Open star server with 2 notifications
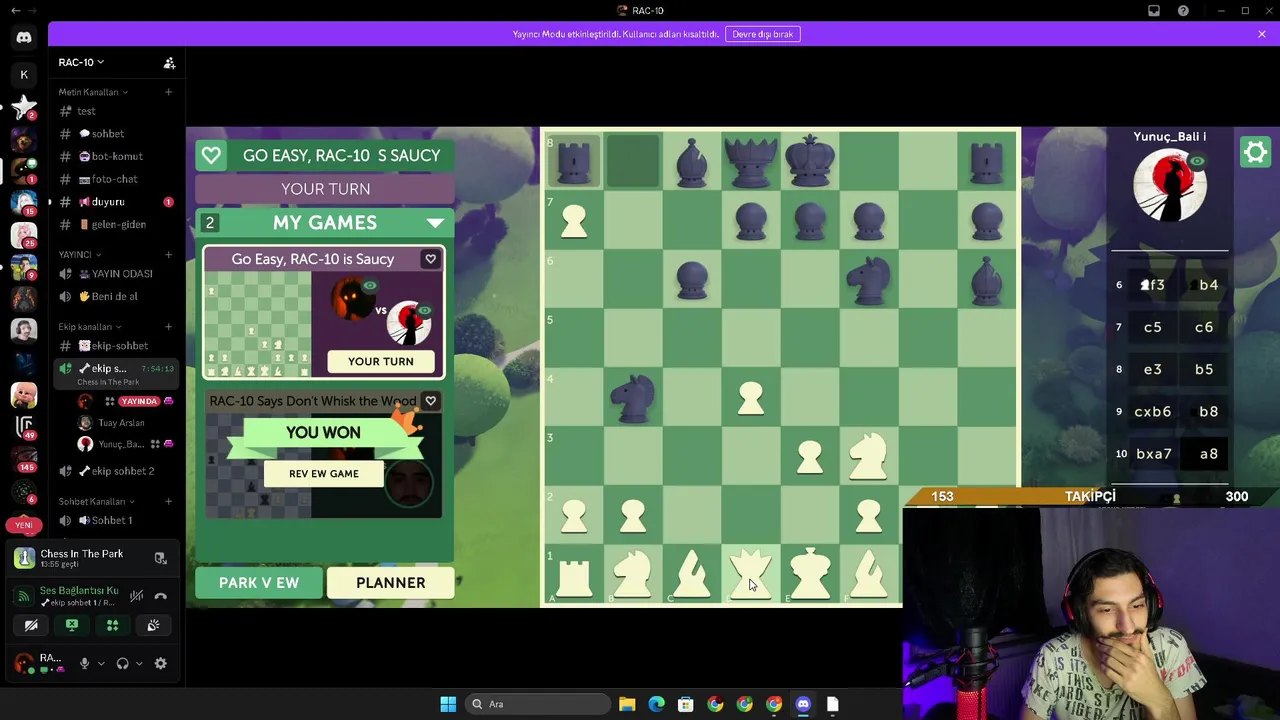The height and width of the screenshot is (720, 1280). (x=24, y=107)
